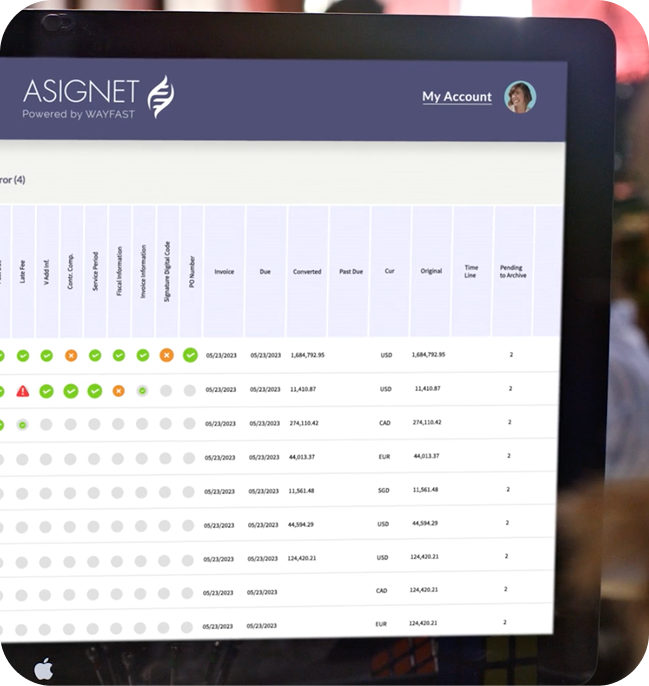Image resolution: width=649 pixels, height=686 pixels.
Task: Click green Service Period check in second row
Action: [94, 391]
